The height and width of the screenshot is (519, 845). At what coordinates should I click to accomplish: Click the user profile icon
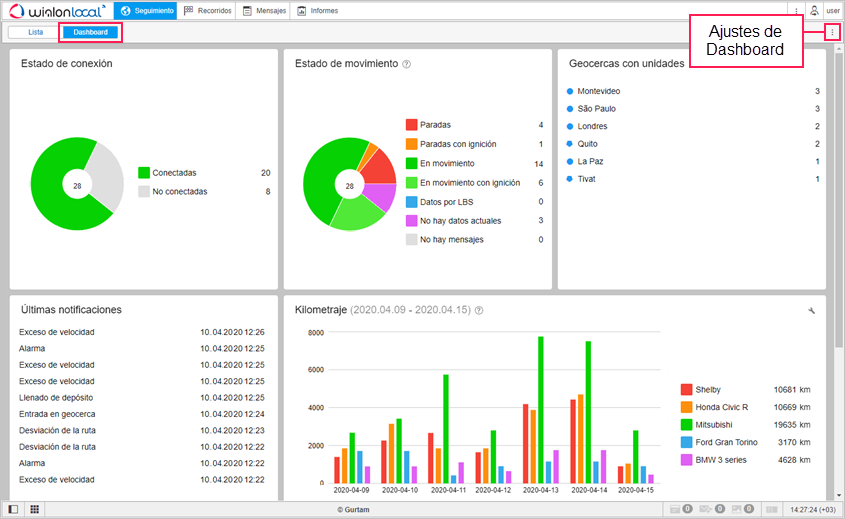tap(814, 11)
